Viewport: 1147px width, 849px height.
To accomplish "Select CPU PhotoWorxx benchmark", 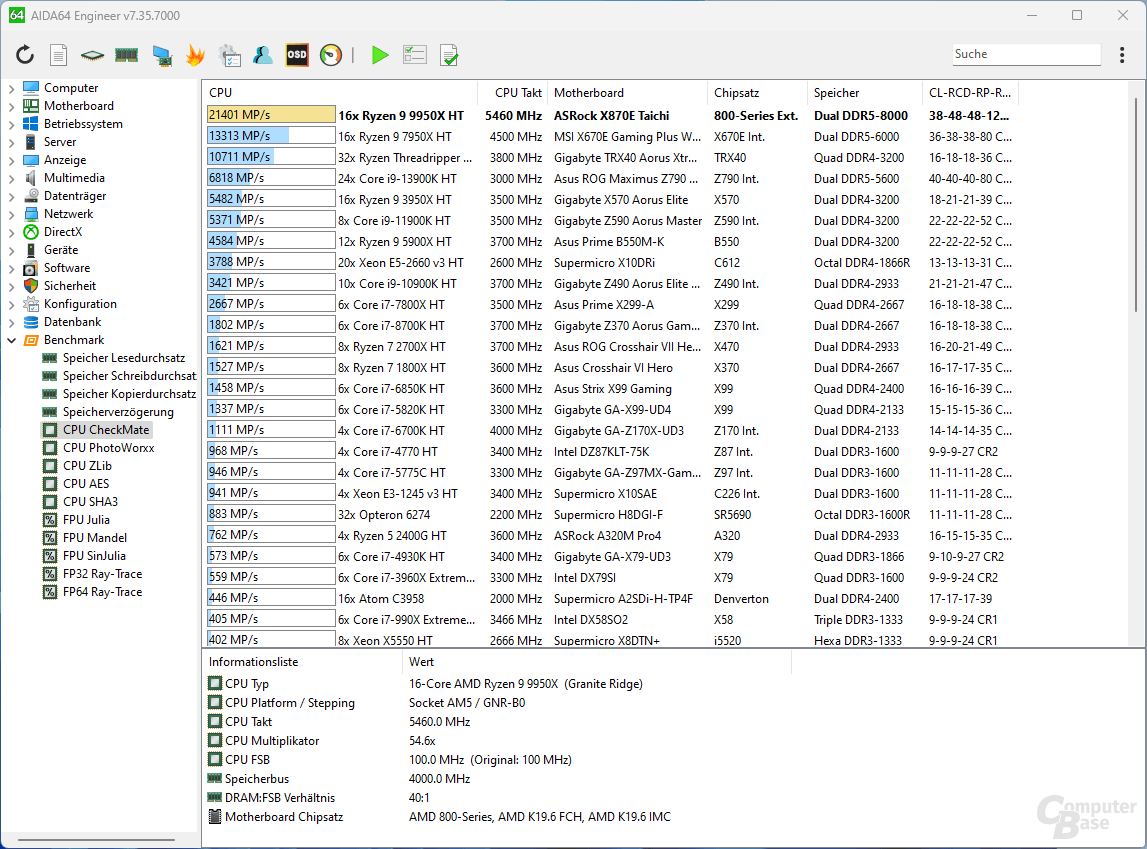I will [108, 448].
